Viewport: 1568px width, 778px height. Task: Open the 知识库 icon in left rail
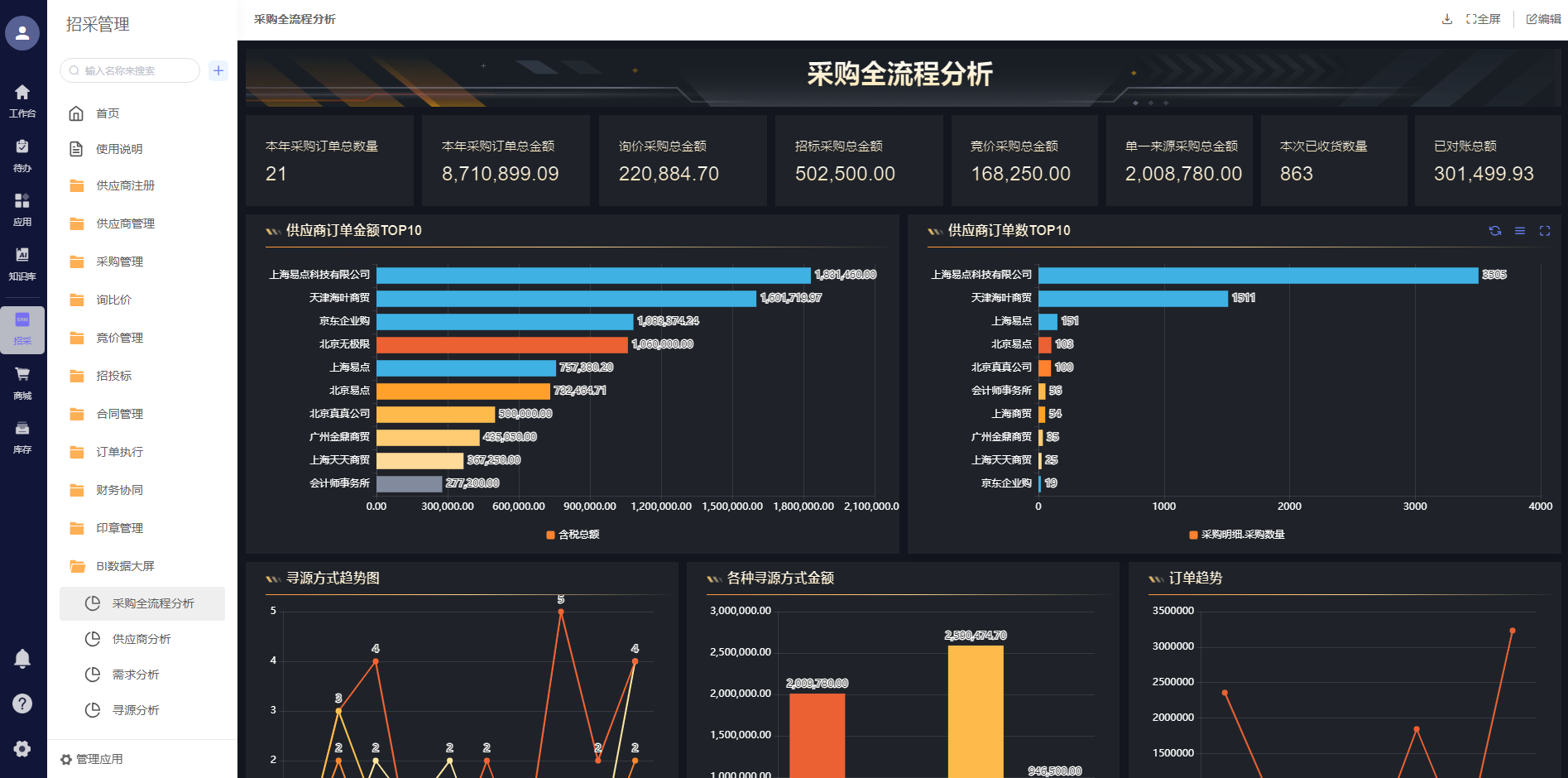click(22, 262)
